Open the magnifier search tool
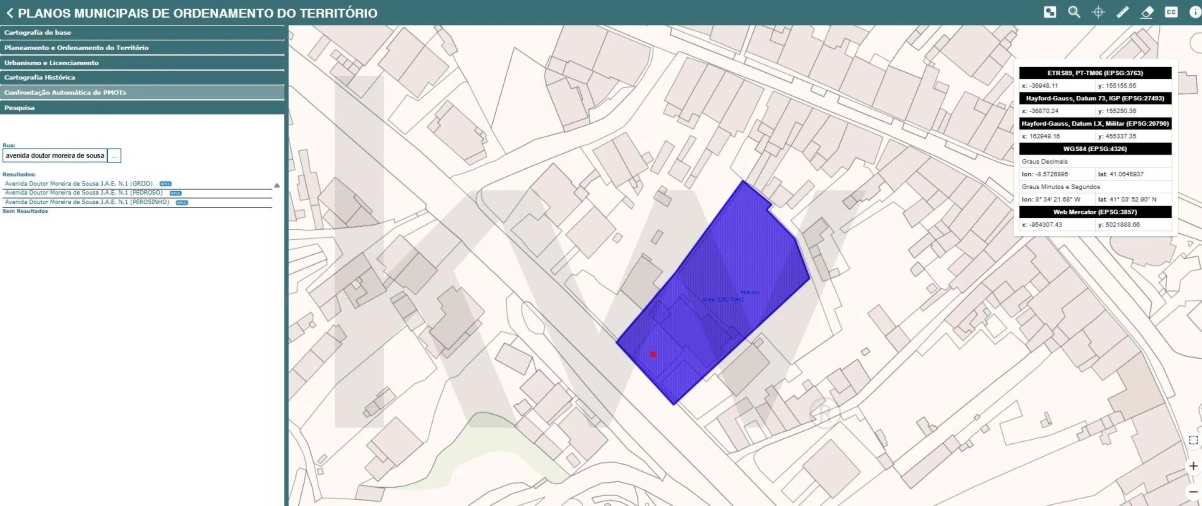The width and height of the screenshot is (1202, 506). click(1074, 12)
